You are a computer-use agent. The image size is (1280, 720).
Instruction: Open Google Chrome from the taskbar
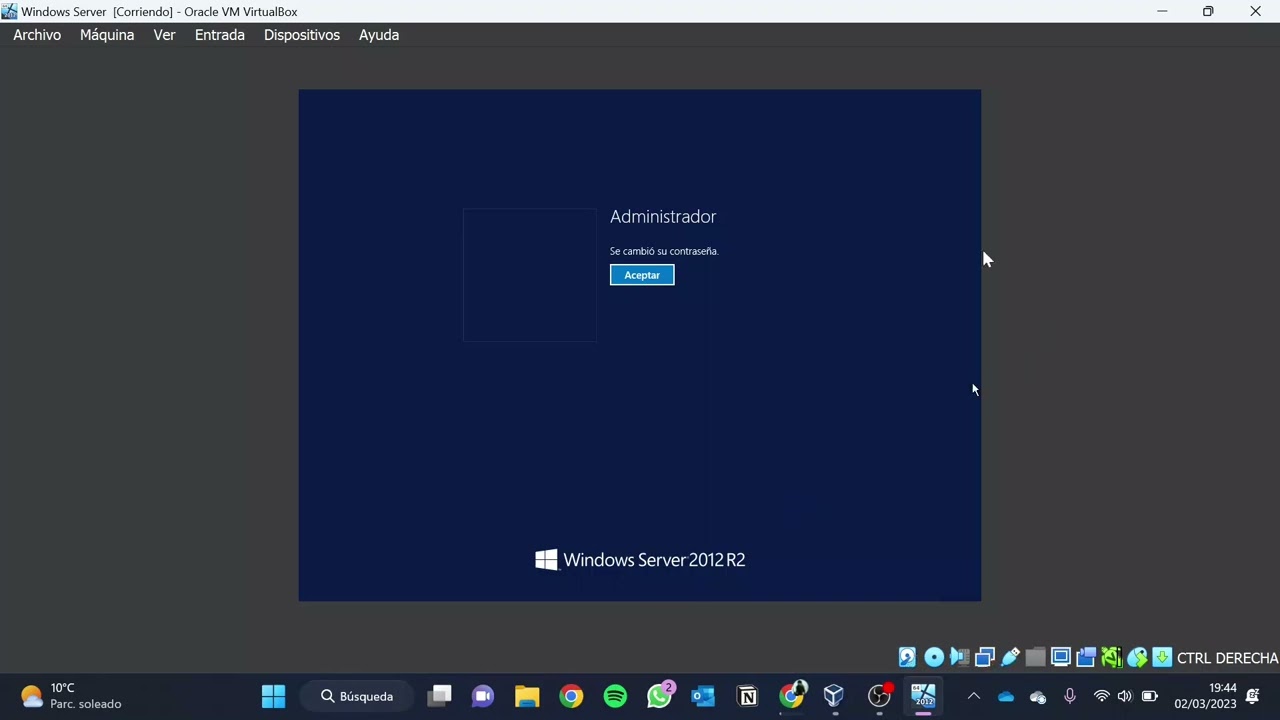pos(571,696)
